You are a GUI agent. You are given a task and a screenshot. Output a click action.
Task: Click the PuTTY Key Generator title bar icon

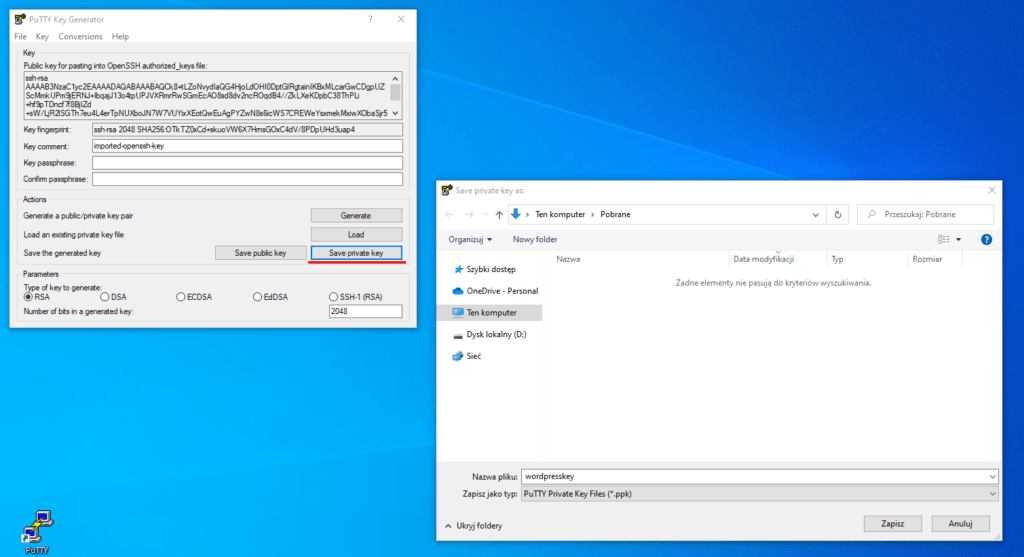pyautogui.click(x=20, y=20)
